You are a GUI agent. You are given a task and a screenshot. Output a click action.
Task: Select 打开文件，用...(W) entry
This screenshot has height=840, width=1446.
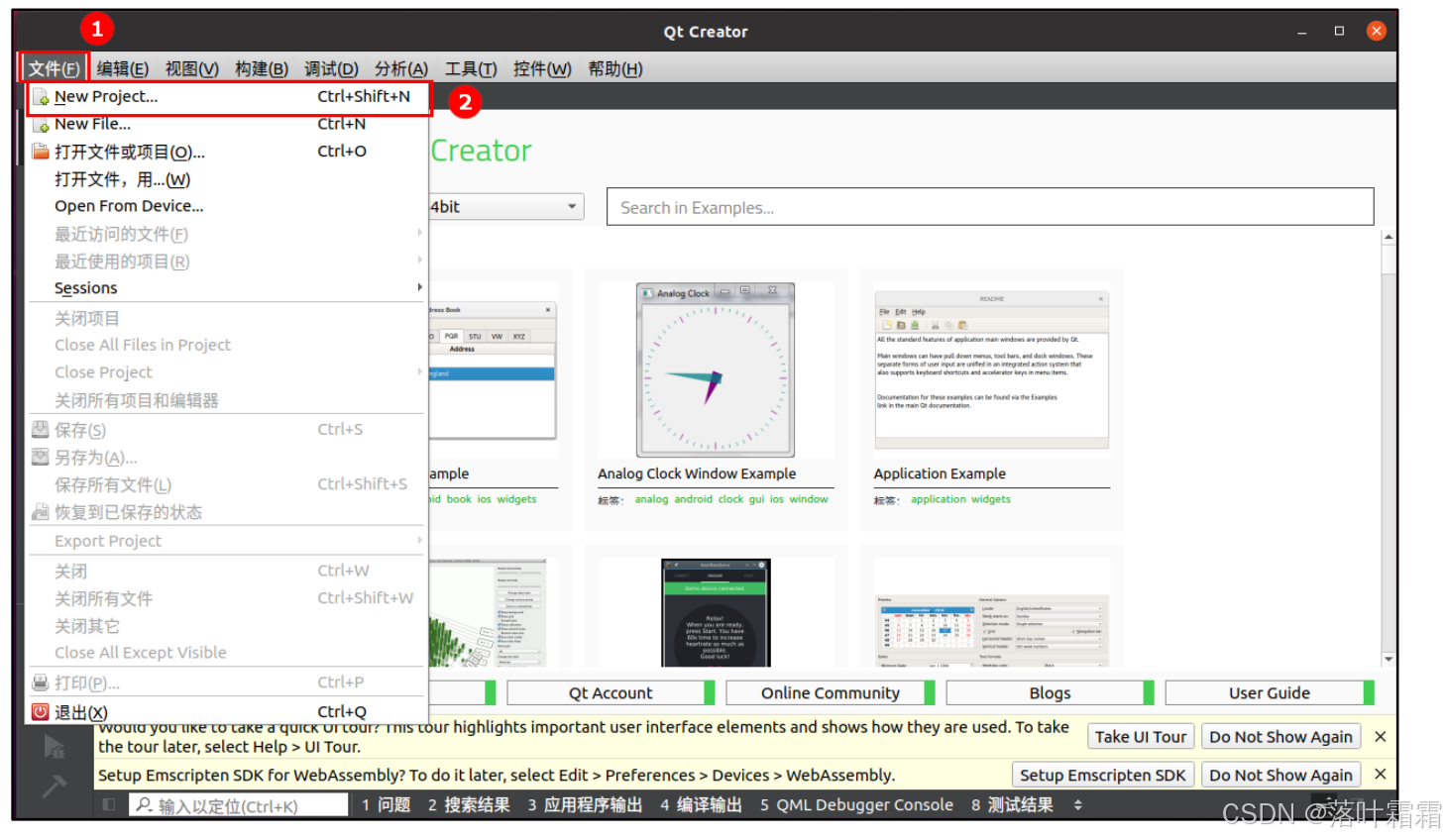(x=228, y=179)
